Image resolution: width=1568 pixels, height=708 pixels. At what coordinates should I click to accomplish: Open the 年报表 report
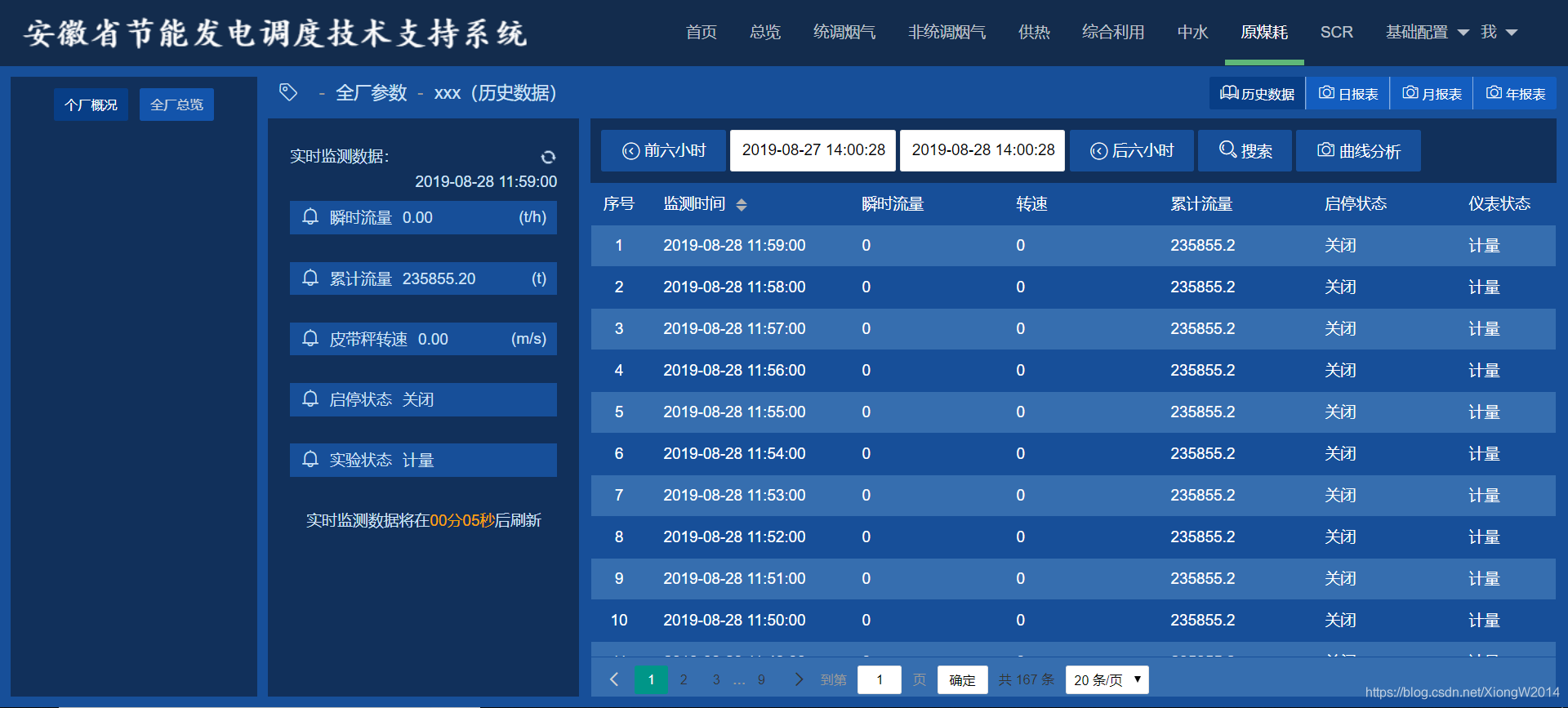tap(1515, 93)
